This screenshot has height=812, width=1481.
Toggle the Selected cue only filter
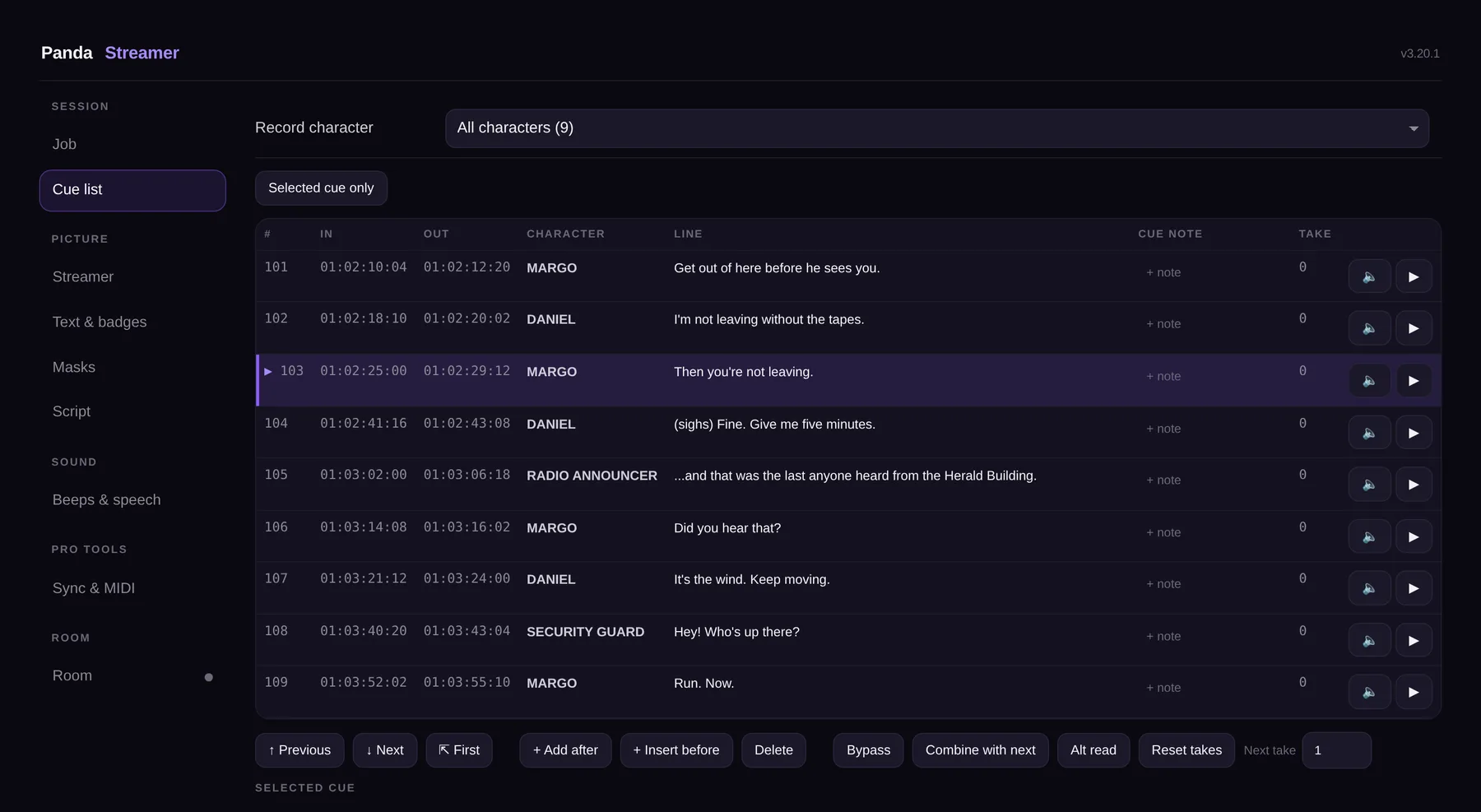tap(321, 188)
